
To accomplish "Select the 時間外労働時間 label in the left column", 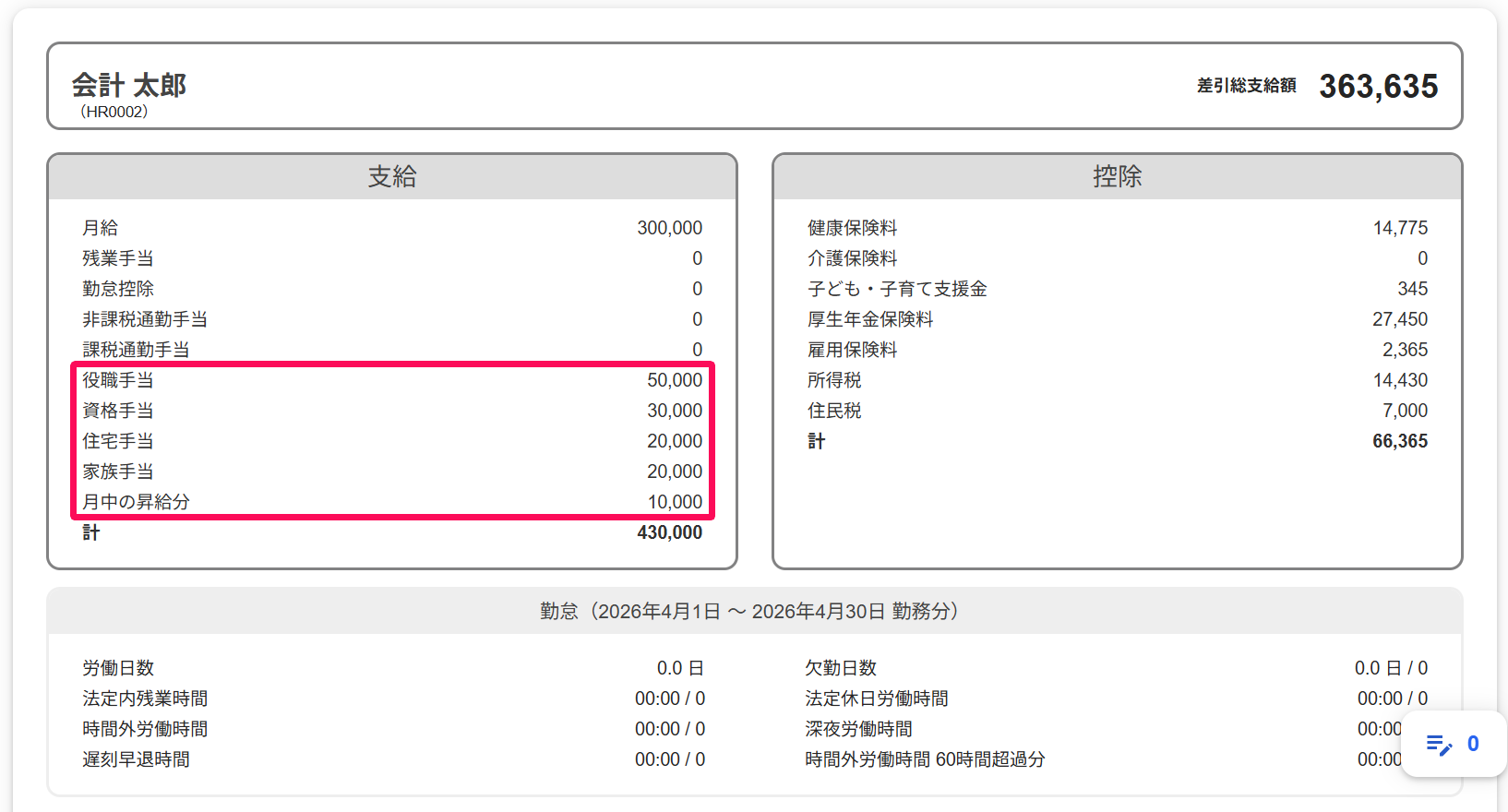I will (145, 729).
